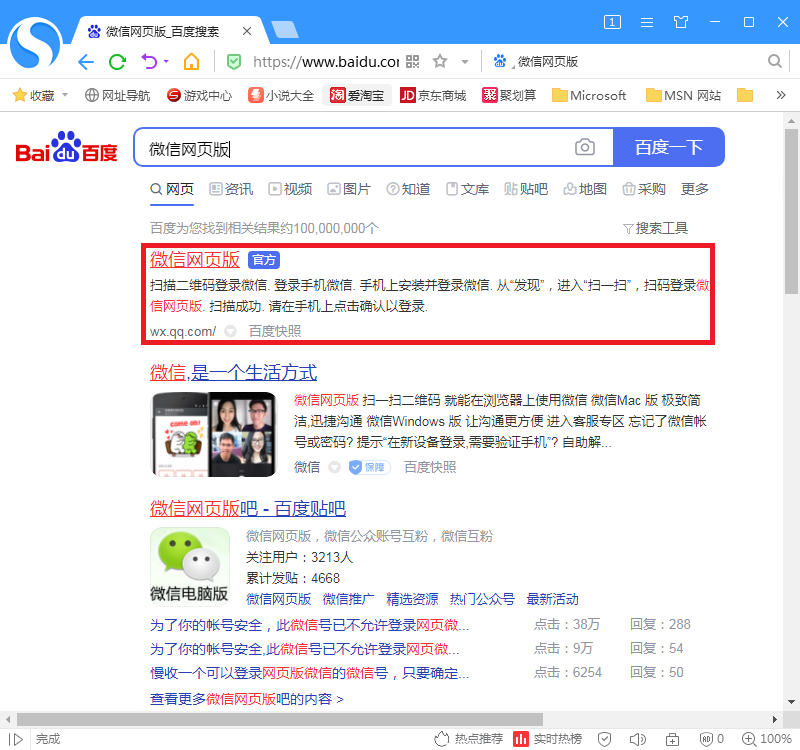
Task: Click the status bar download box icon
Action: [672, 739]
